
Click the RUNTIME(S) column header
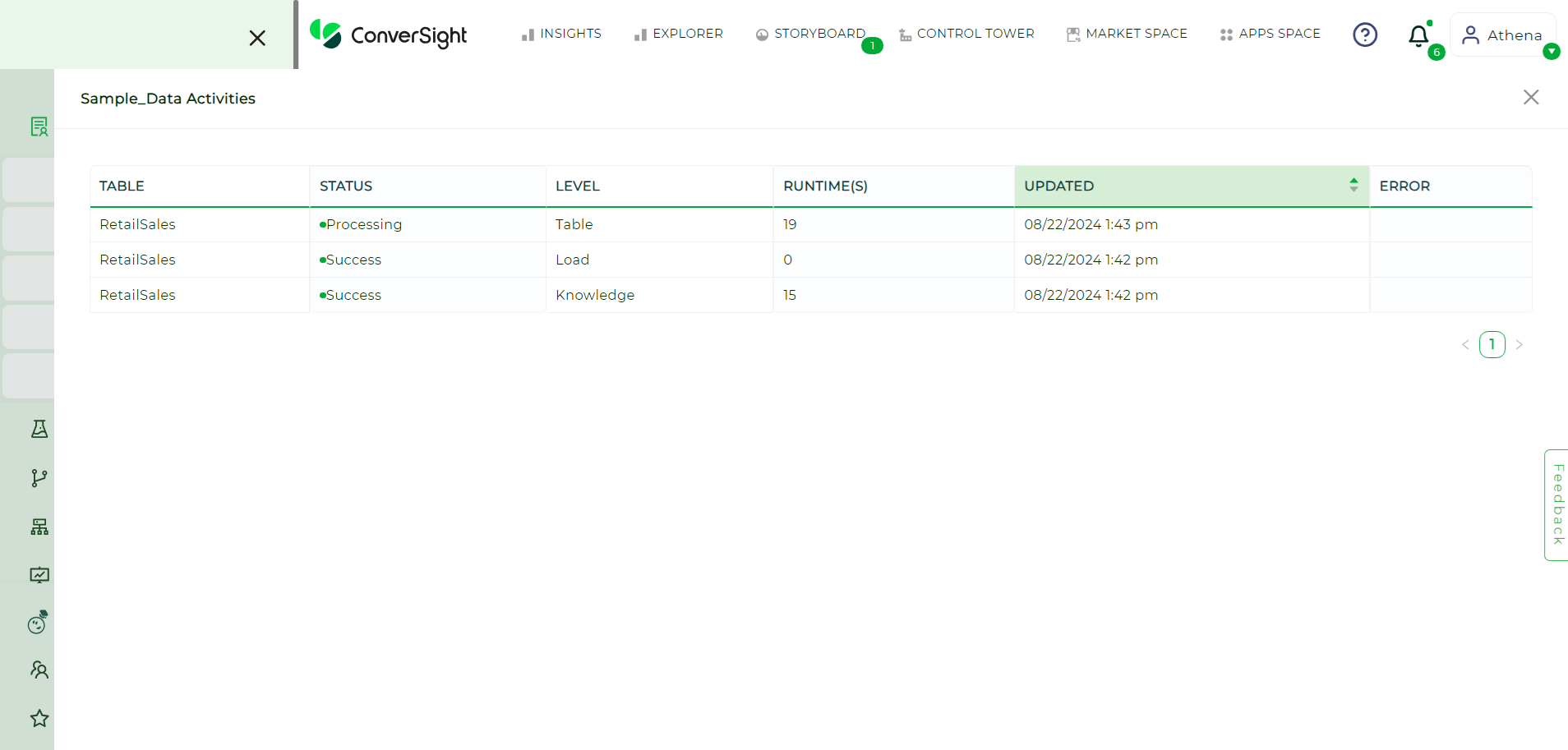tap(894, 186)
